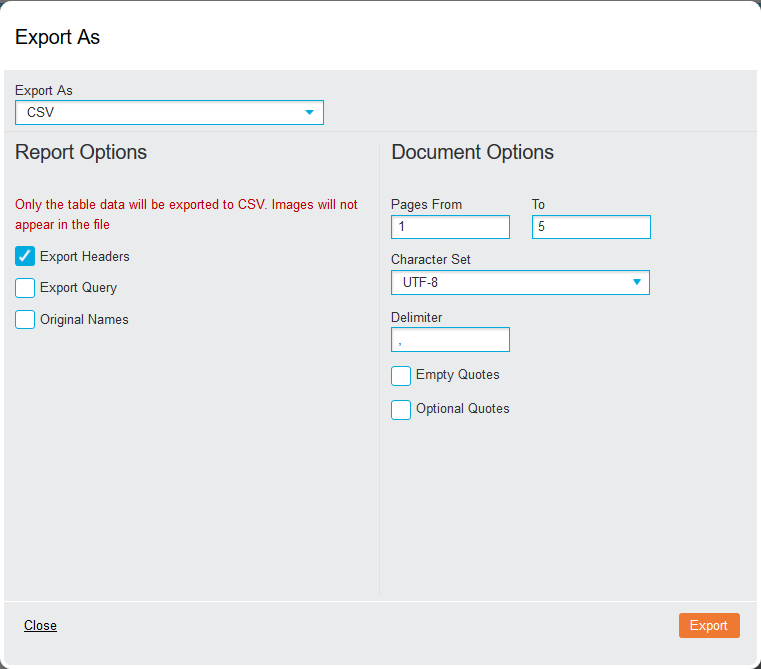
Task: Enable the Export Query checkbox
Action: pyautogui.click(x=25, y=288)
